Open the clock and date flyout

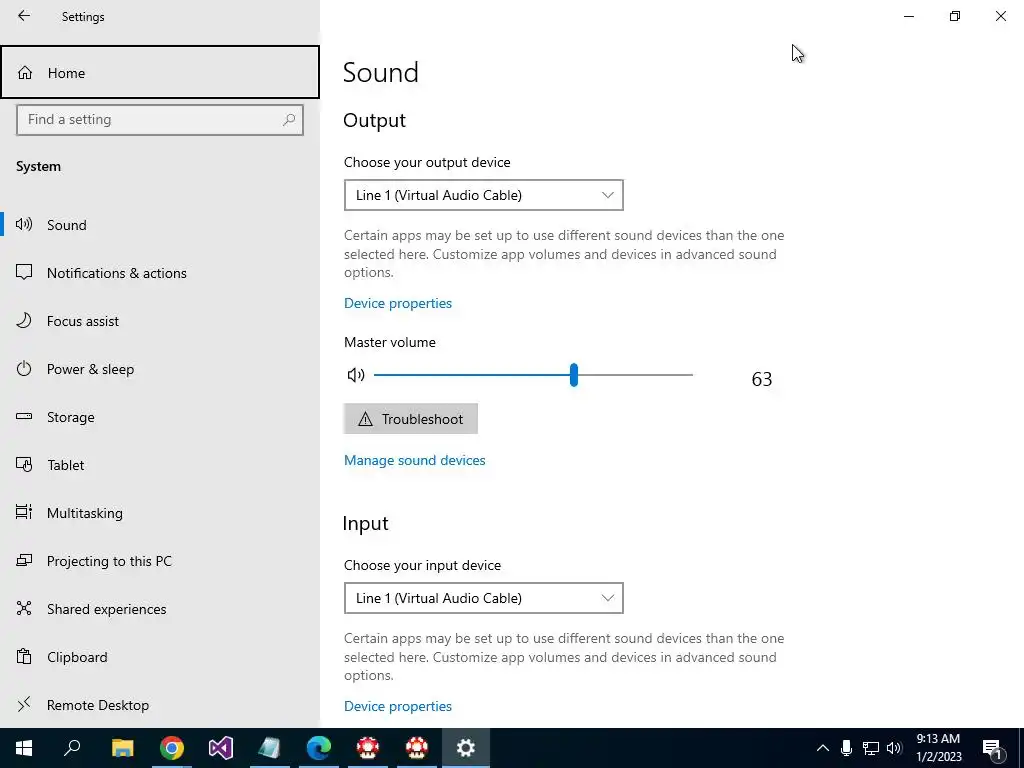tap(938, 748)
